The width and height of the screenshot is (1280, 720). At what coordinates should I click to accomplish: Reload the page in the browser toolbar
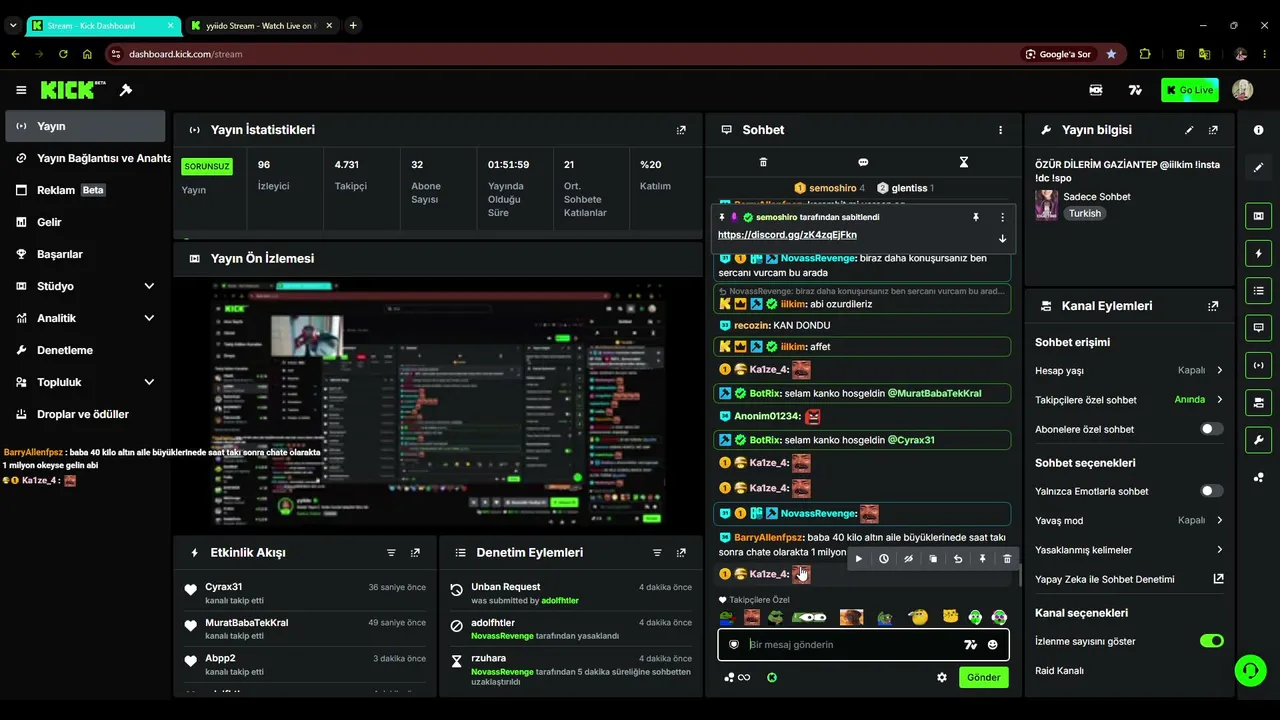(x=63, y=54)
